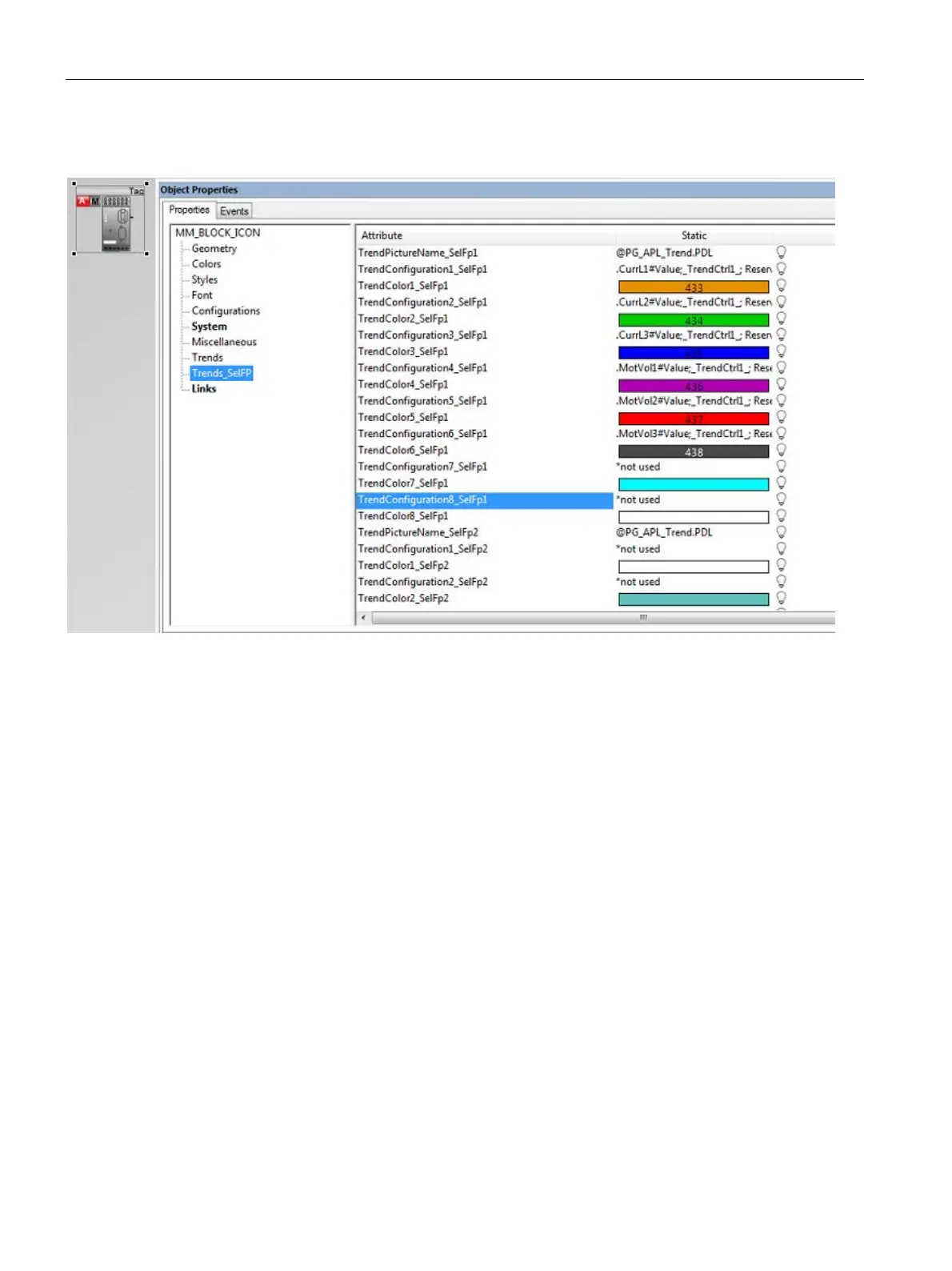Click the TrendColor6_SelFp1 attribute name
Viewport: 952px width, 1271px height.
(x=403, y=450)
